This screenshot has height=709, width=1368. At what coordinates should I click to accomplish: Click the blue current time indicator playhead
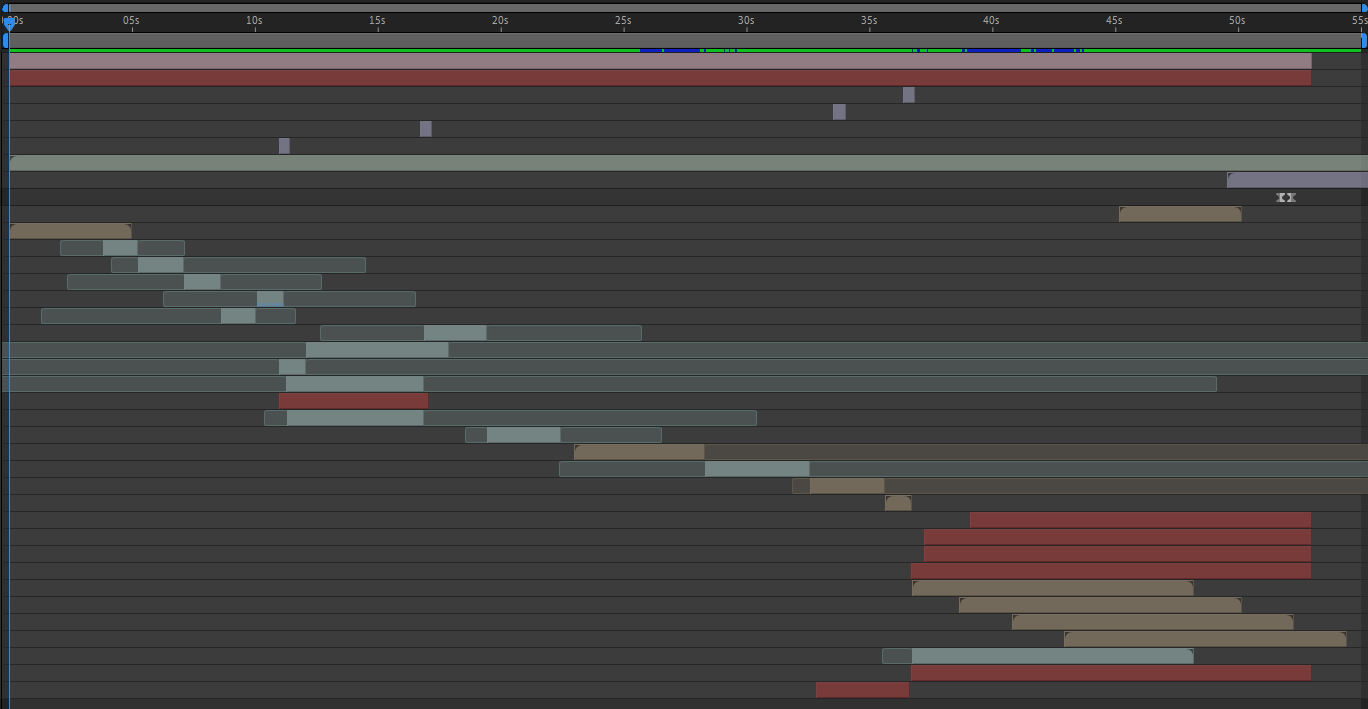(x=9, y=22)
